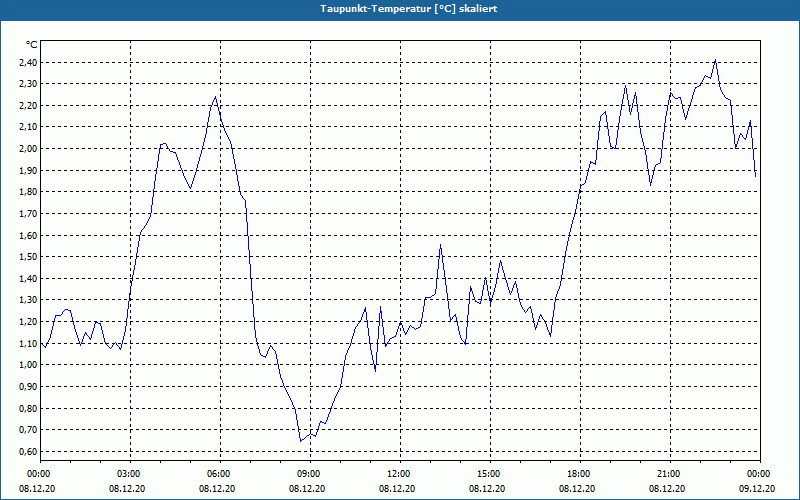
Task: Click the "1,10" y-axis label
Action: coord(28,343)
